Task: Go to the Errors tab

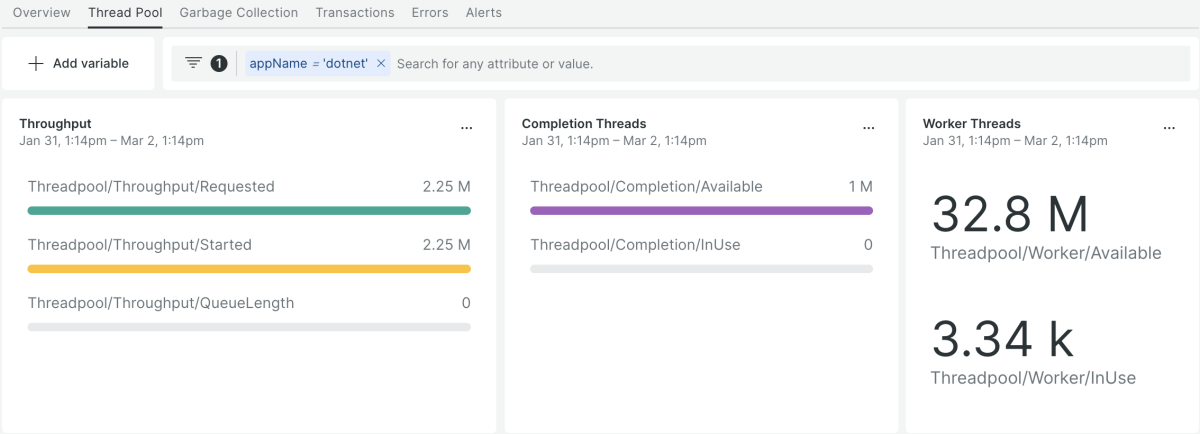Action: (x=430, y=13)
